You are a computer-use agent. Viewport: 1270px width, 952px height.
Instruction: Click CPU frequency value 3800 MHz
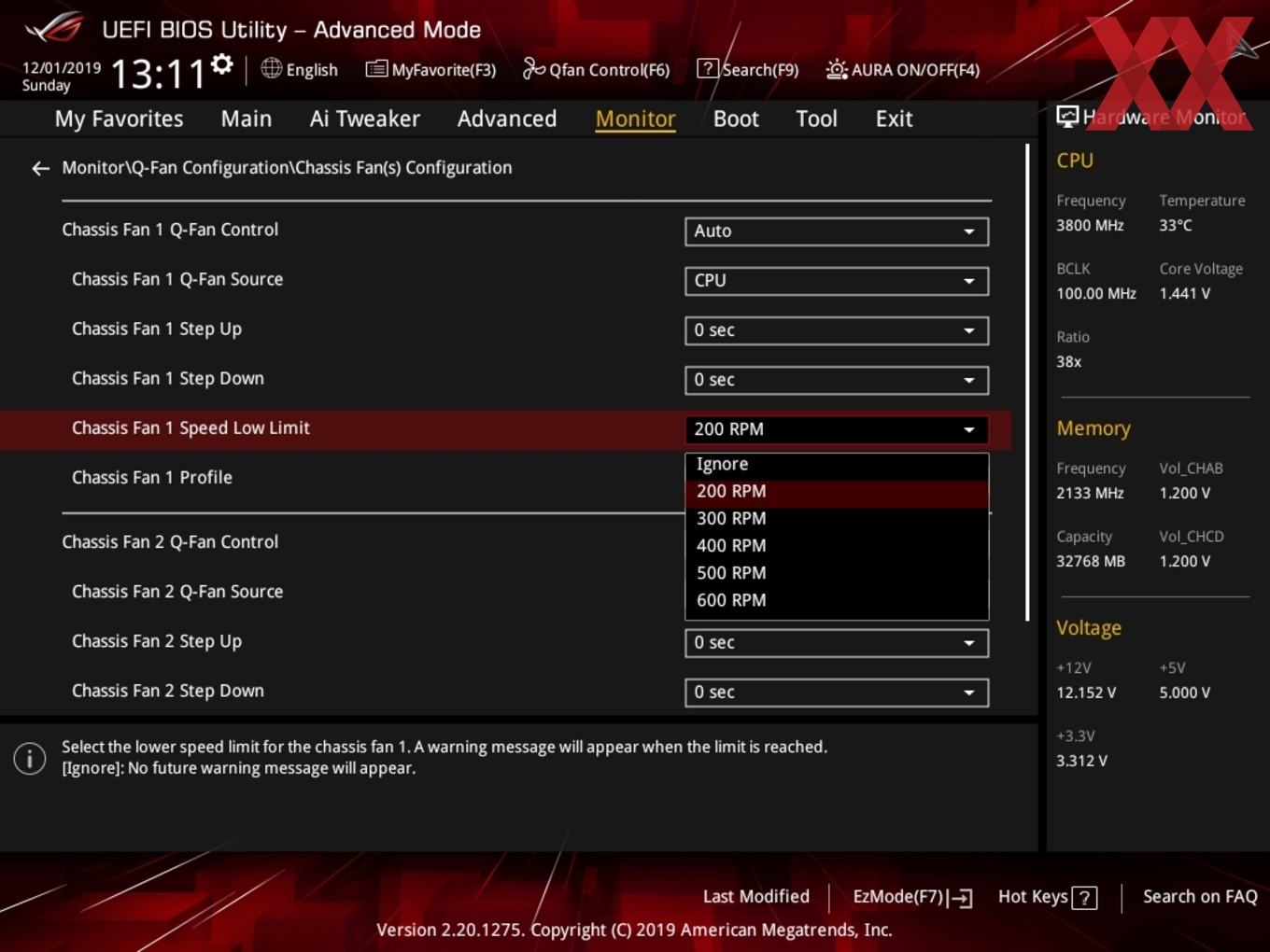[1090, 225]
